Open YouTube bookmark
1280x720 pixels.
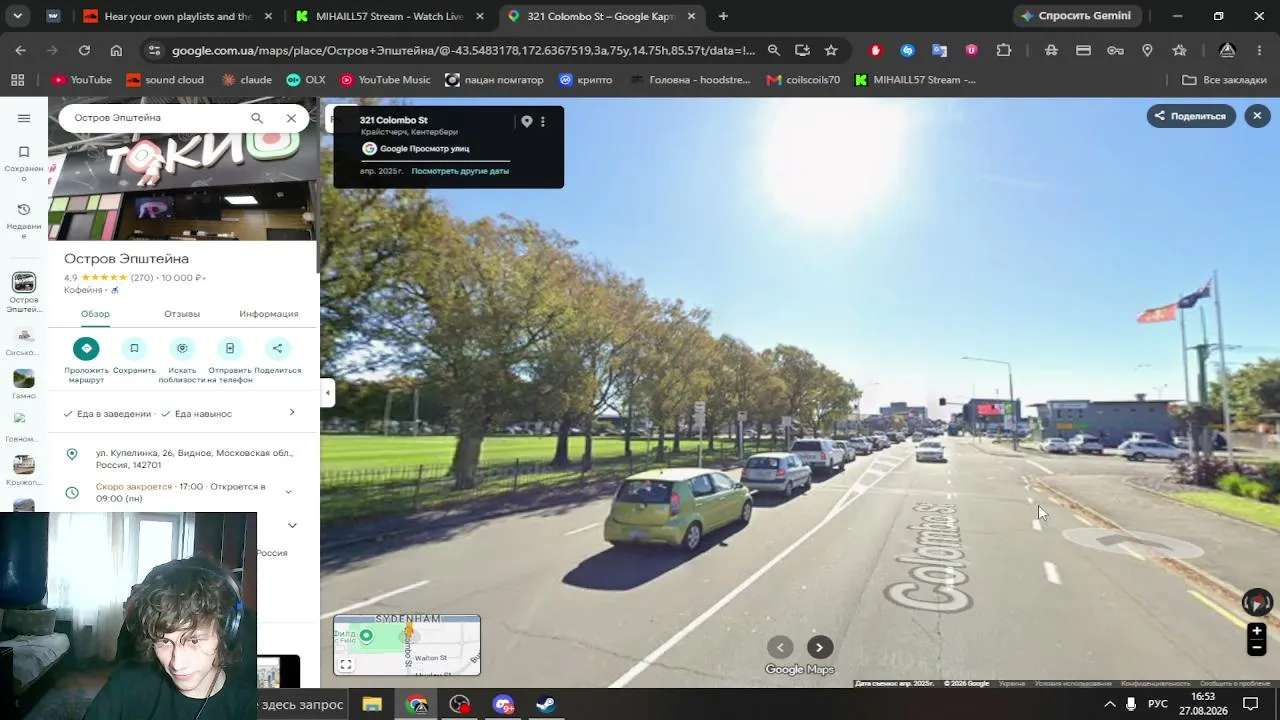[x=81, y=80]
